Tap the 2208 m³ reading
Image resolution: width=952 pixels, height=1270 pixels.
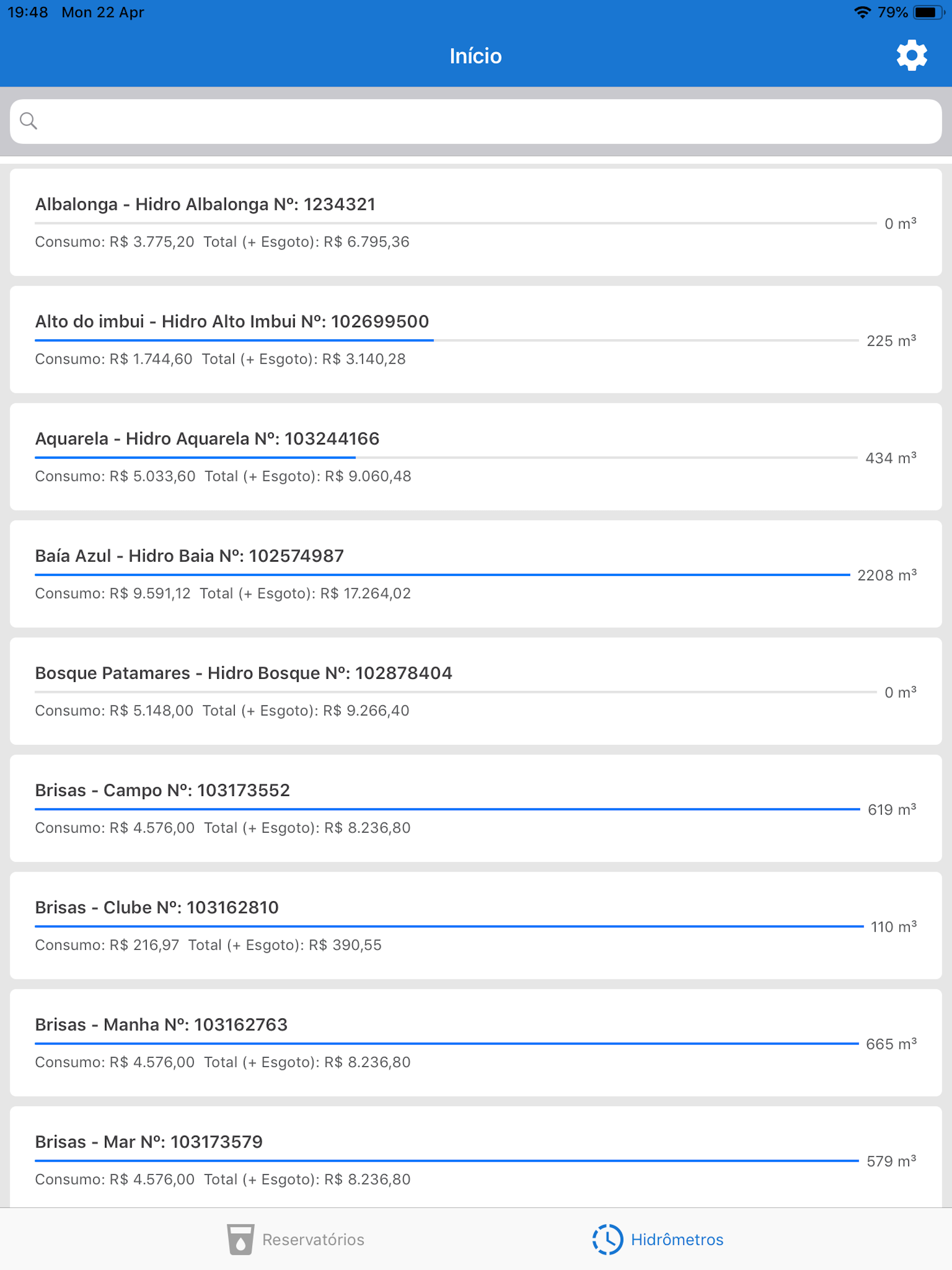886,575
